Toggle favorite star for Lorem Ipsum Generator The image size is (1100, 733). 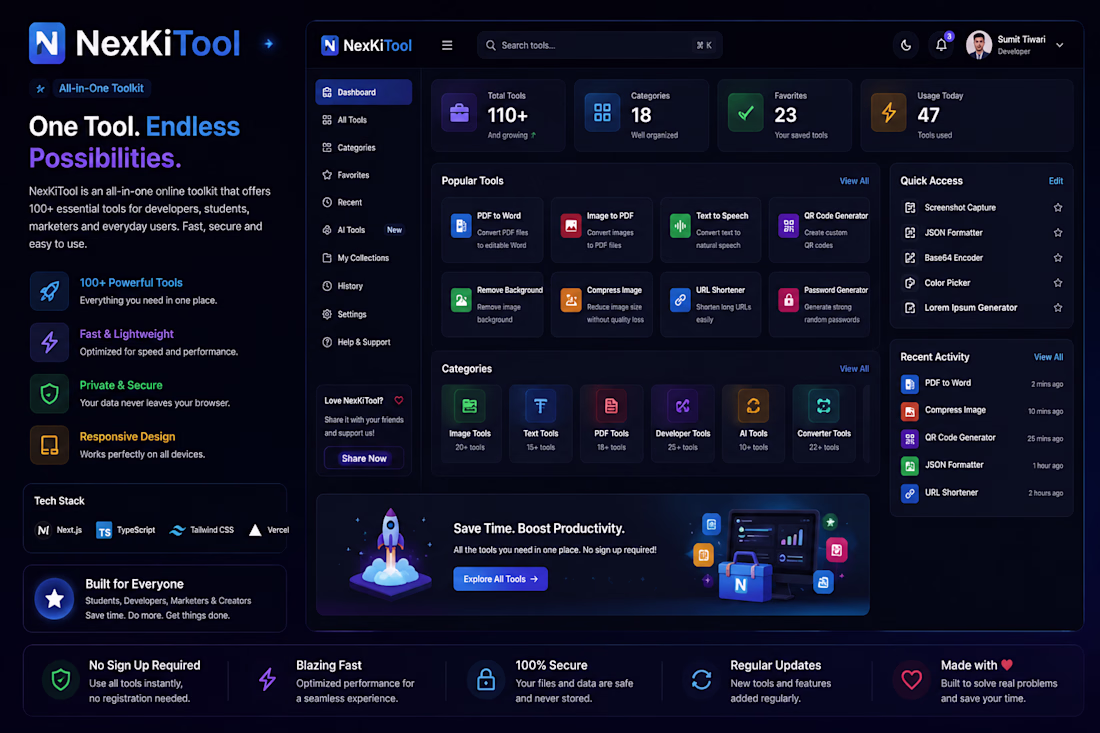1057,308
